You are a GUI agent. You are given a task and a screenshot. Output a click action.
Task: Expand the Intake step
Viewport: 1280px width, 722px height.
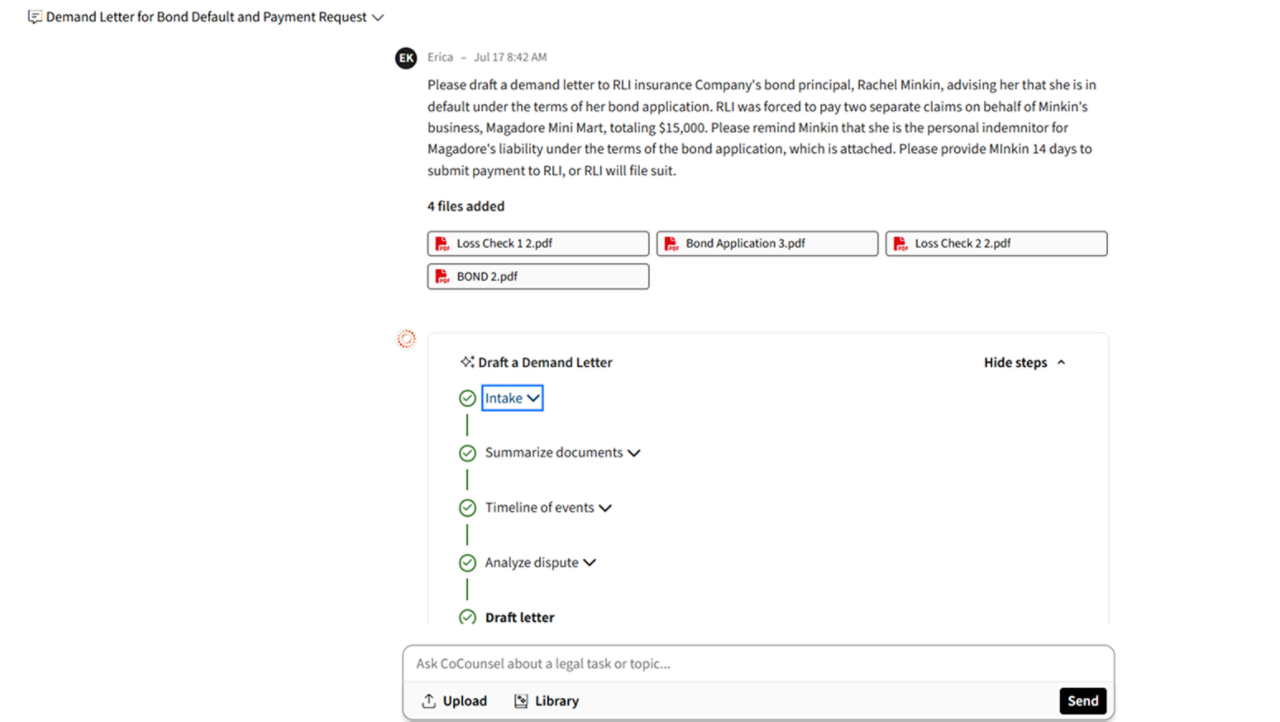pyautogui.click(x=512, y=398)
